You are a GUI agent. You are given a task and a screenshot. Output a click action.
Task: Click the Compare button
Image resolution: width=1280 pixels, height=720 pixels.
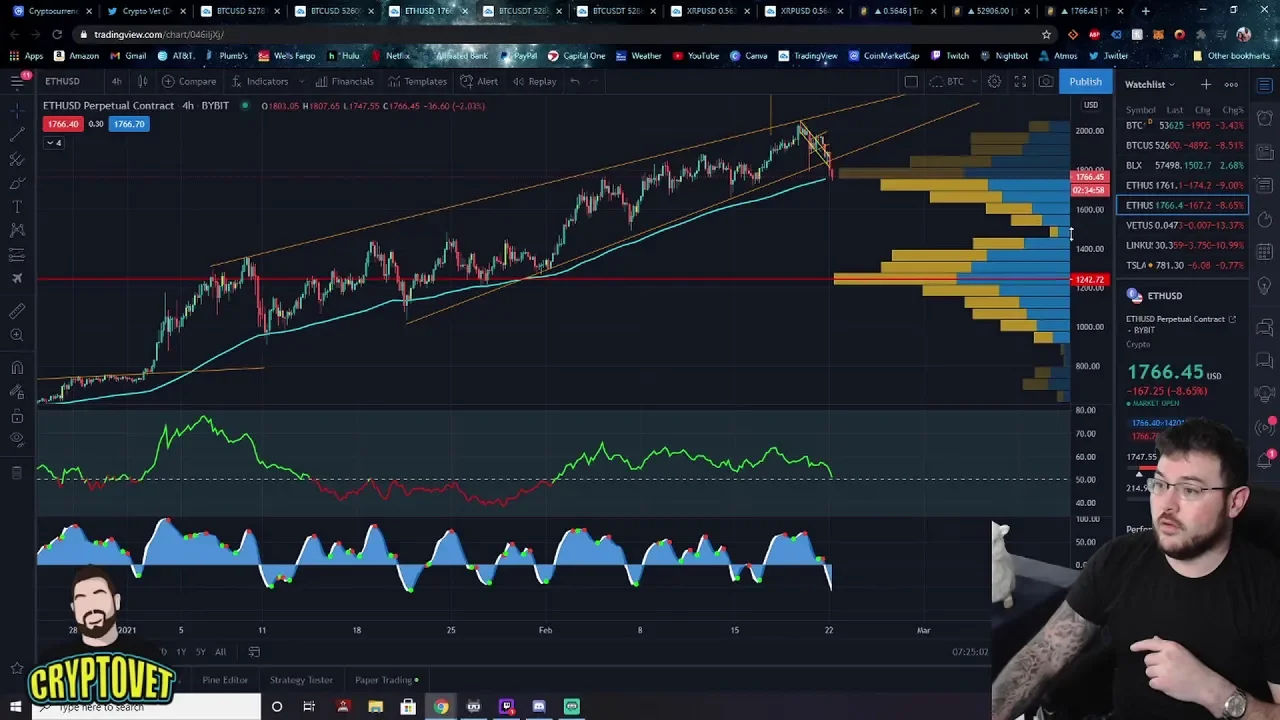click(189, 81)
